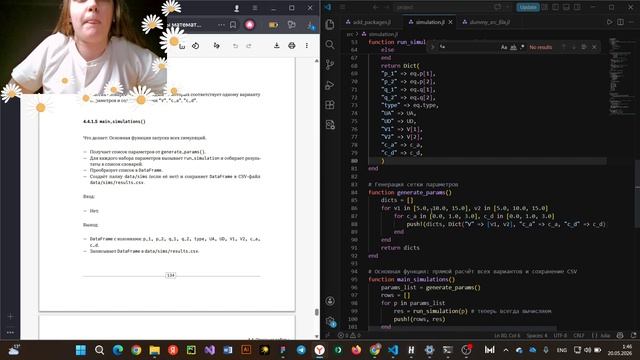Open the Search view in VS Code sidebar

(330, 44)
